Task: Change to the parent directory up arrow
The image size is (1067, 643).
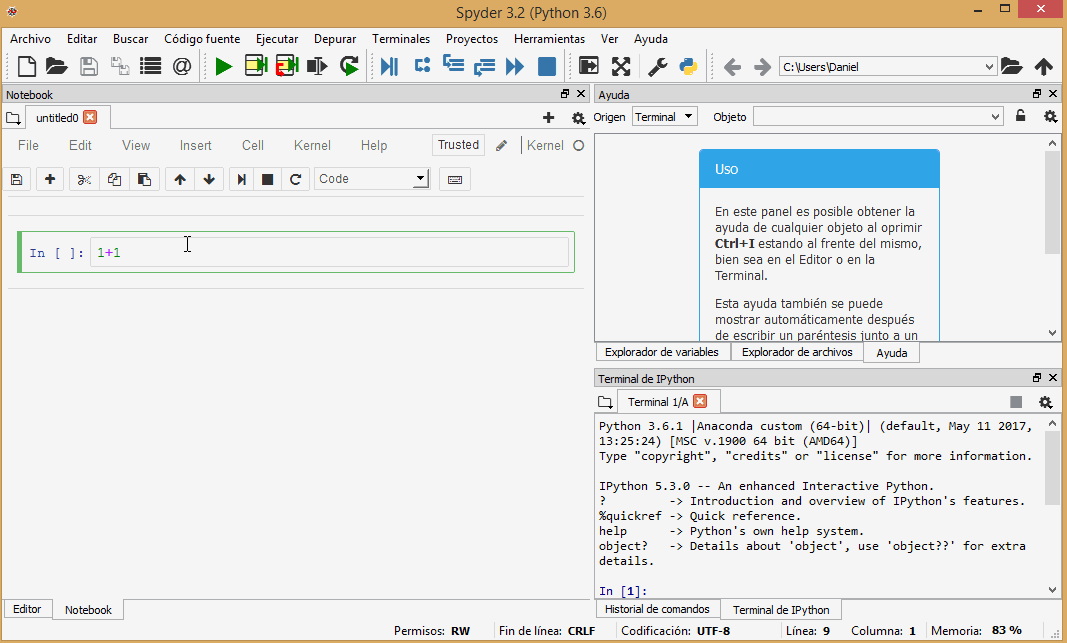Action: click(x=1043, y=66)
